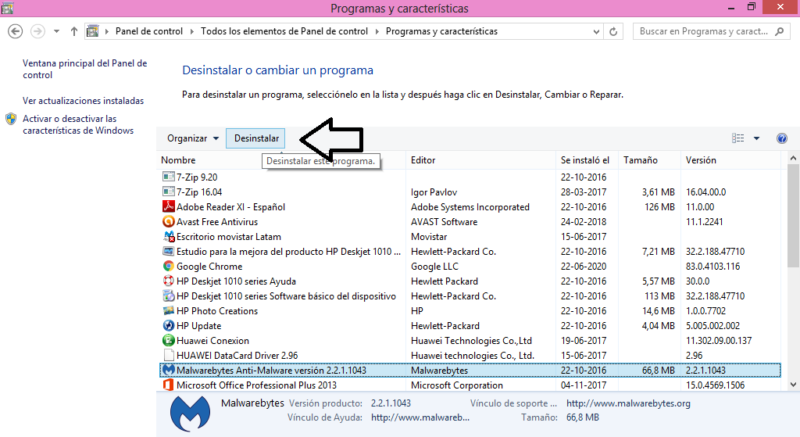This screenshot has height=437, width=800.
Task: Open the recent locations dropdown arrow
Action: click(57, 31)
